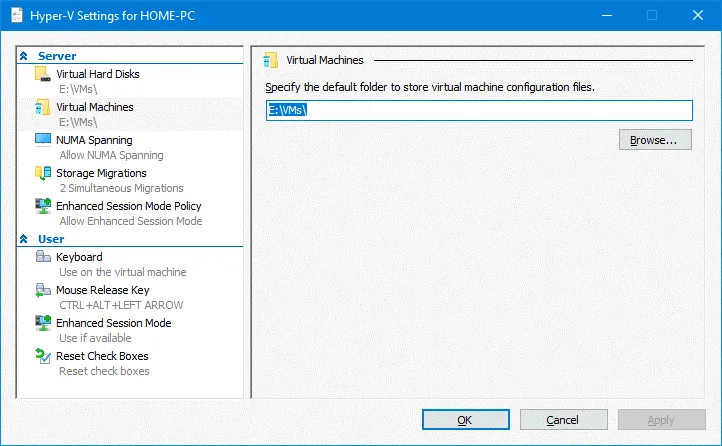The height and width of the screenshot is (446, 722).
Task: Click the Mouse Release Key icon
Action: 42,291
